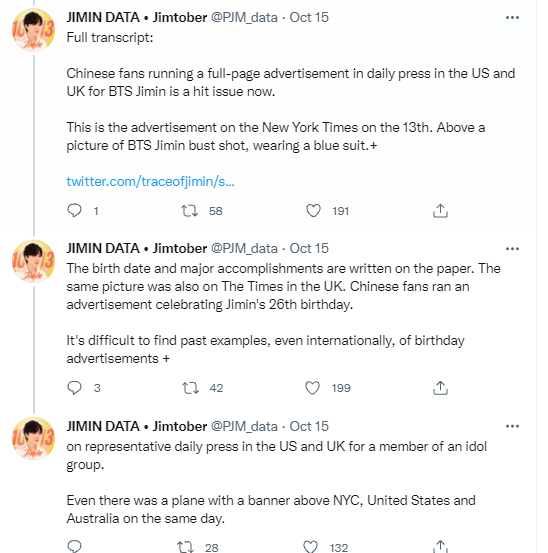Open @PJM_data handle on third tweet

point(244,426)
